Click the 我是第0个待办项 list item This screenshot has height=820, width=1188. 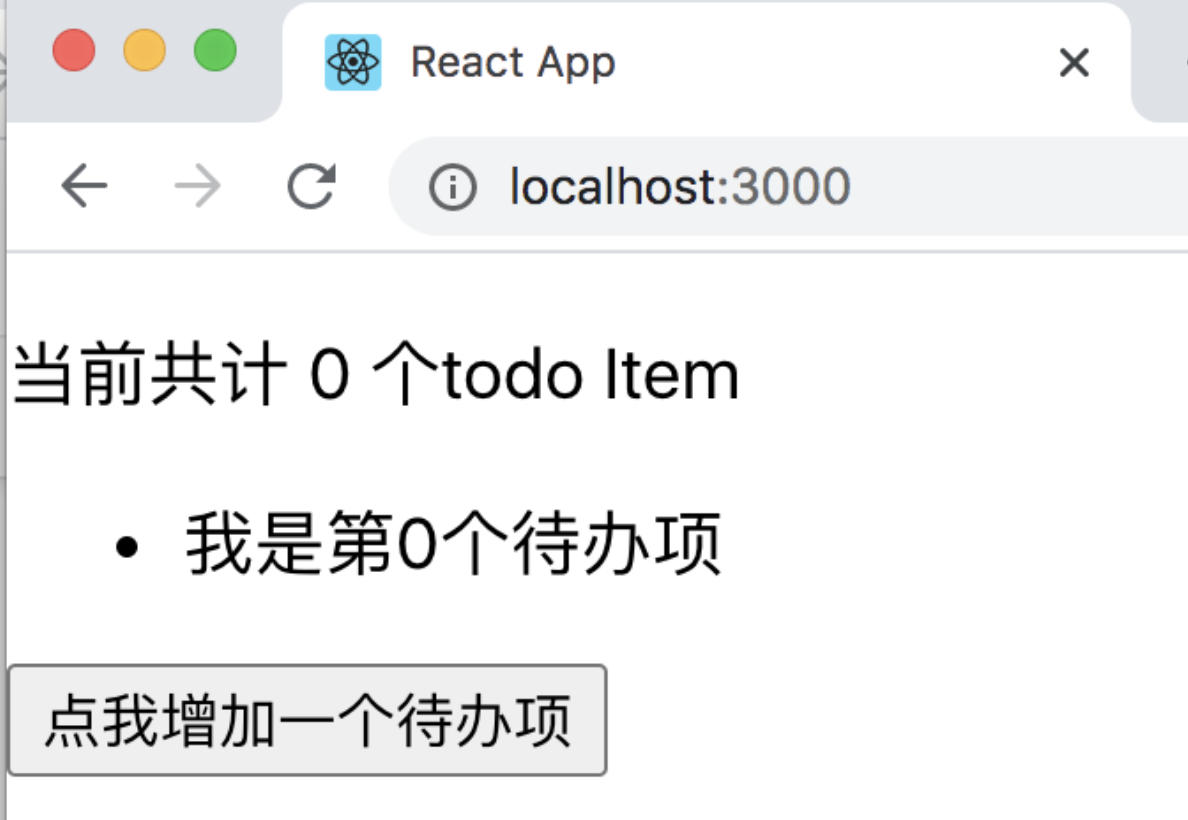[x=453, y=544]
